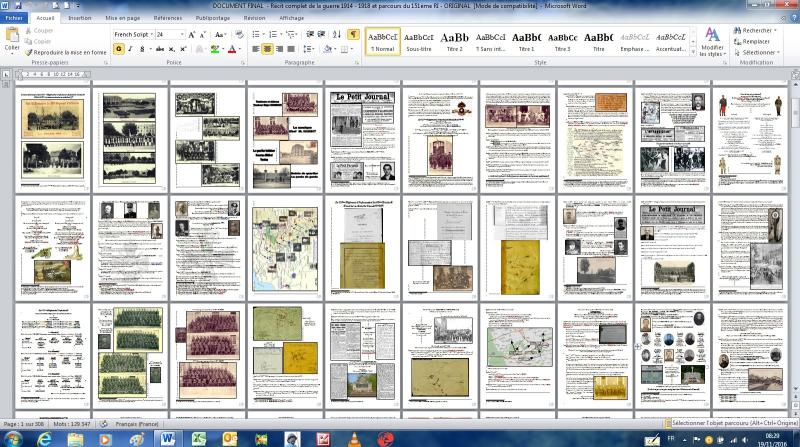Toggle paragraph marks display
The height and width of the screenshot is (447, 800).
click(353, 35)
